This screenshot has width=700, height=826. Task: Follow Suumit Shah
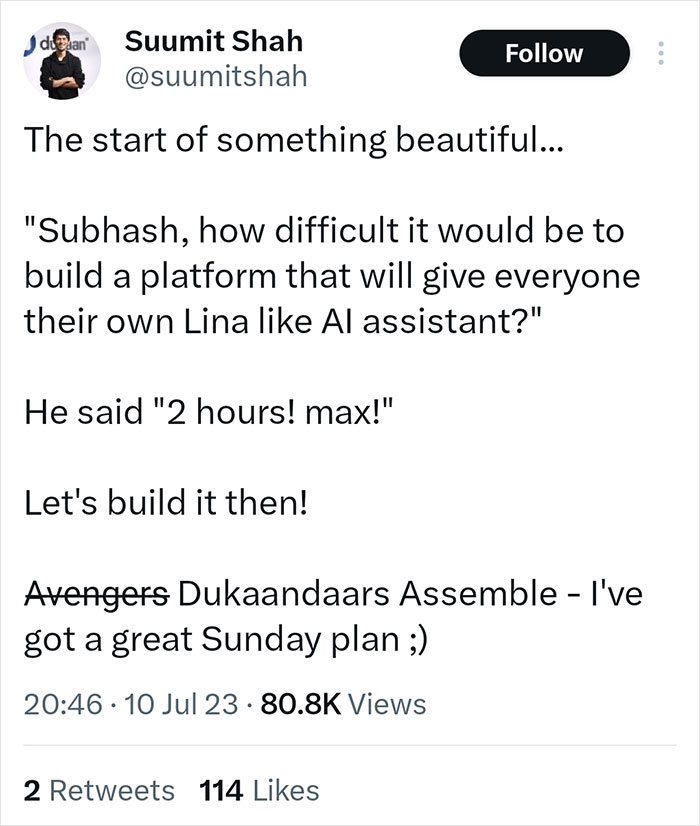tap(544, 53)
